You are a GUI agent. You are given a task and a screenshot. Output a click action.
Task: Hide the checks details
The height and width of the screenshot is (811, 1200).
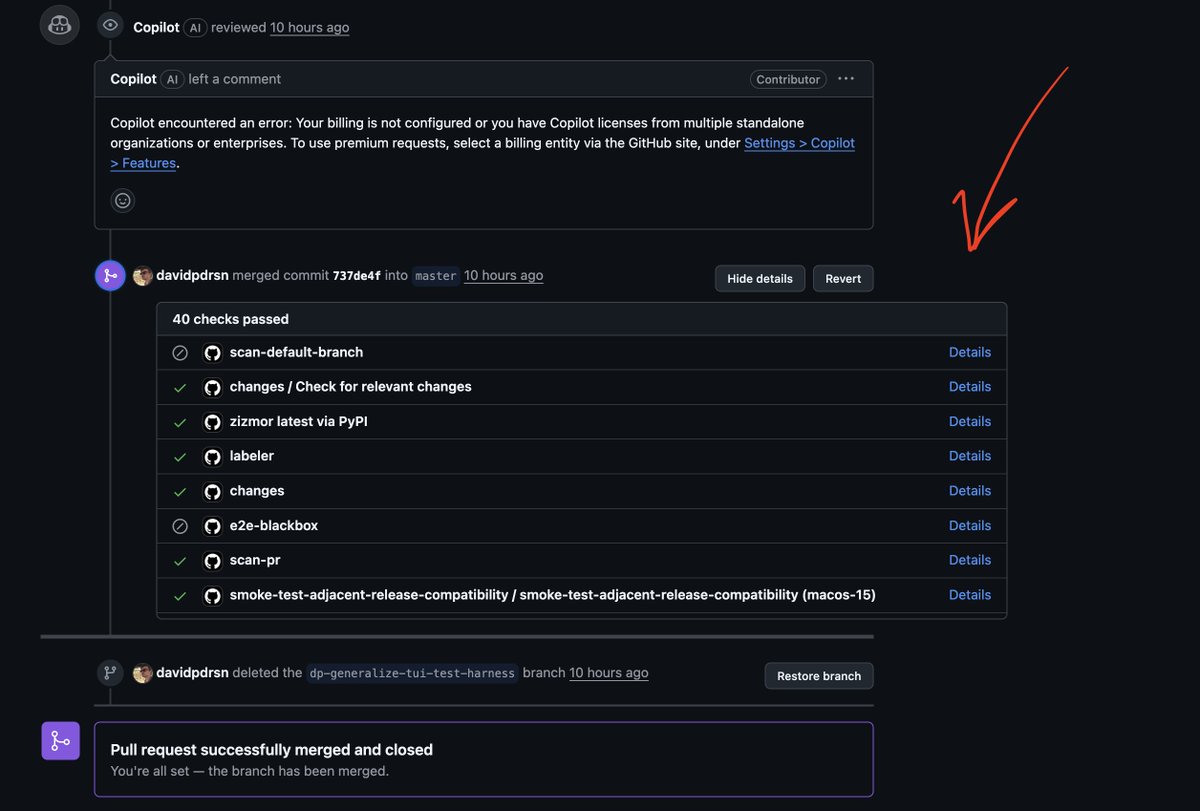(x=760, y=278)
